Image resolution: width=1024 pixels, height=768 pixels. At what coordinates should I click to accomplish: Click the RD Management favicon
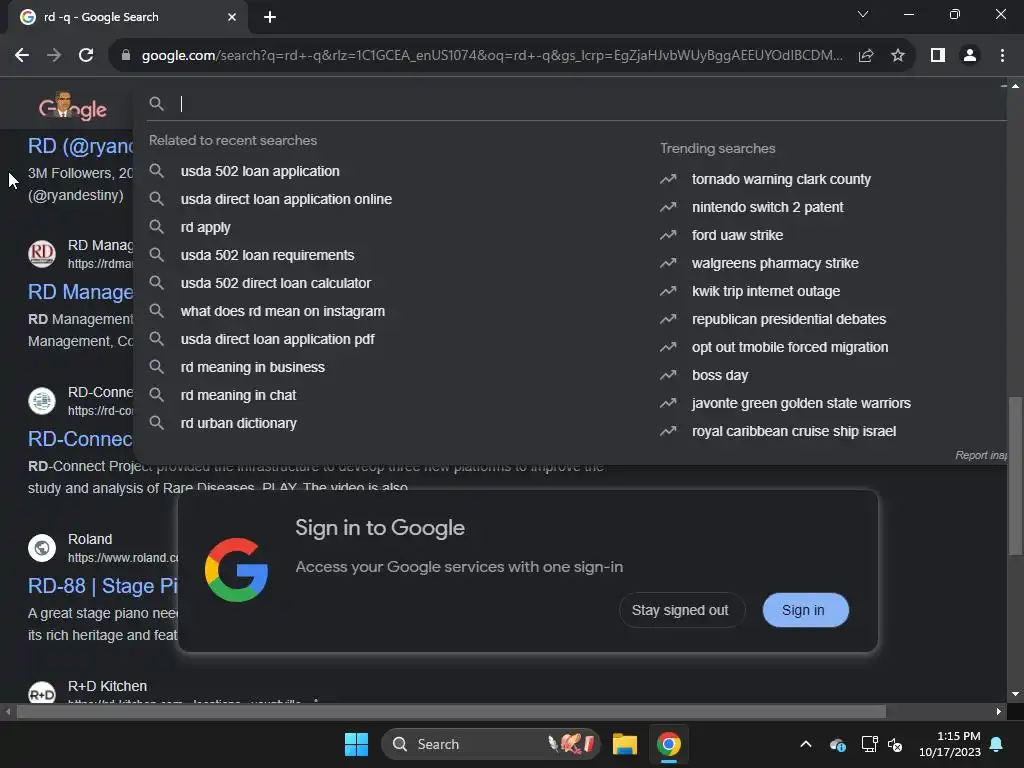42,253
